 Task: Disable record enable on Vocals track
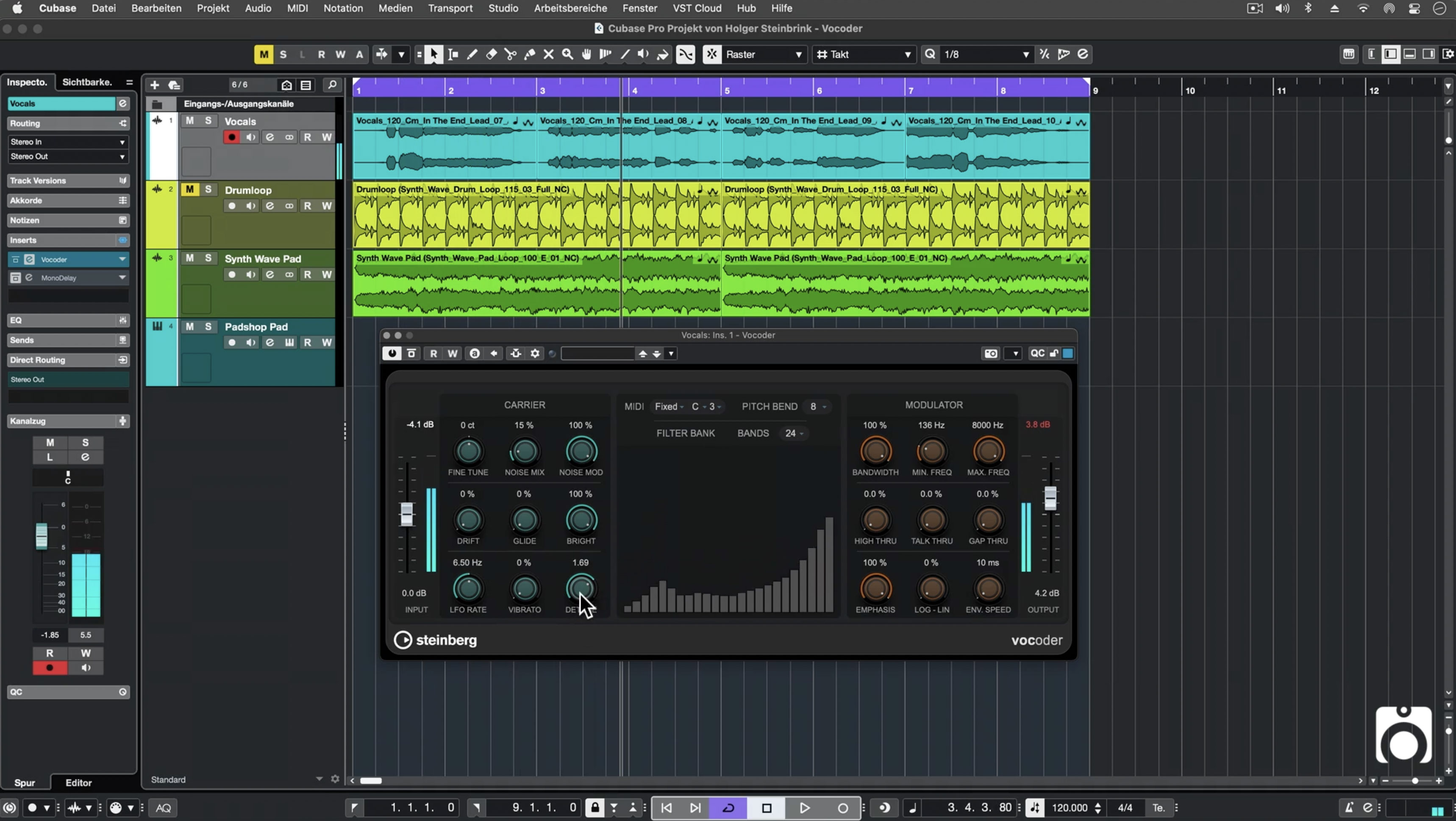[231, 137]
